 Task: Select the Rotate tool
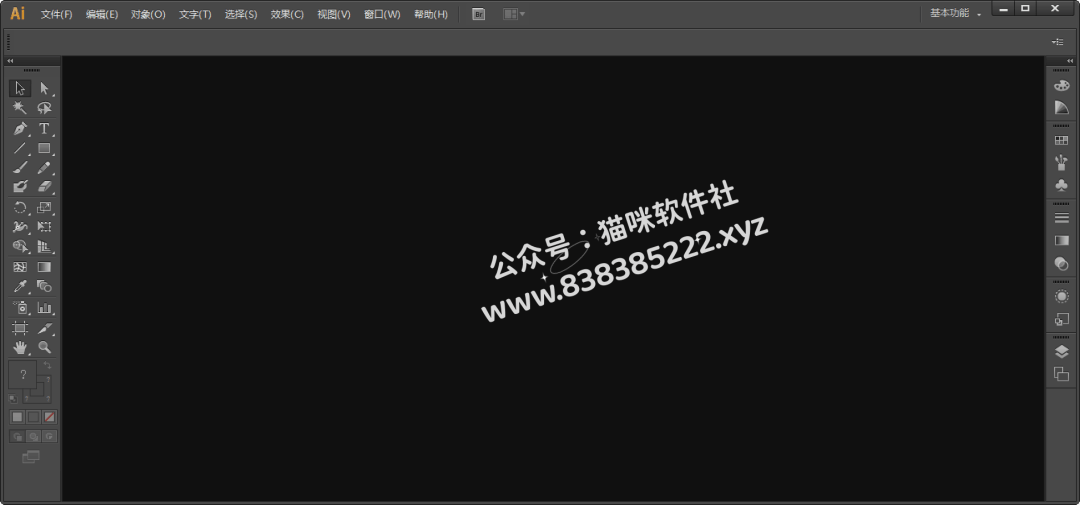[x=20, y=207]
